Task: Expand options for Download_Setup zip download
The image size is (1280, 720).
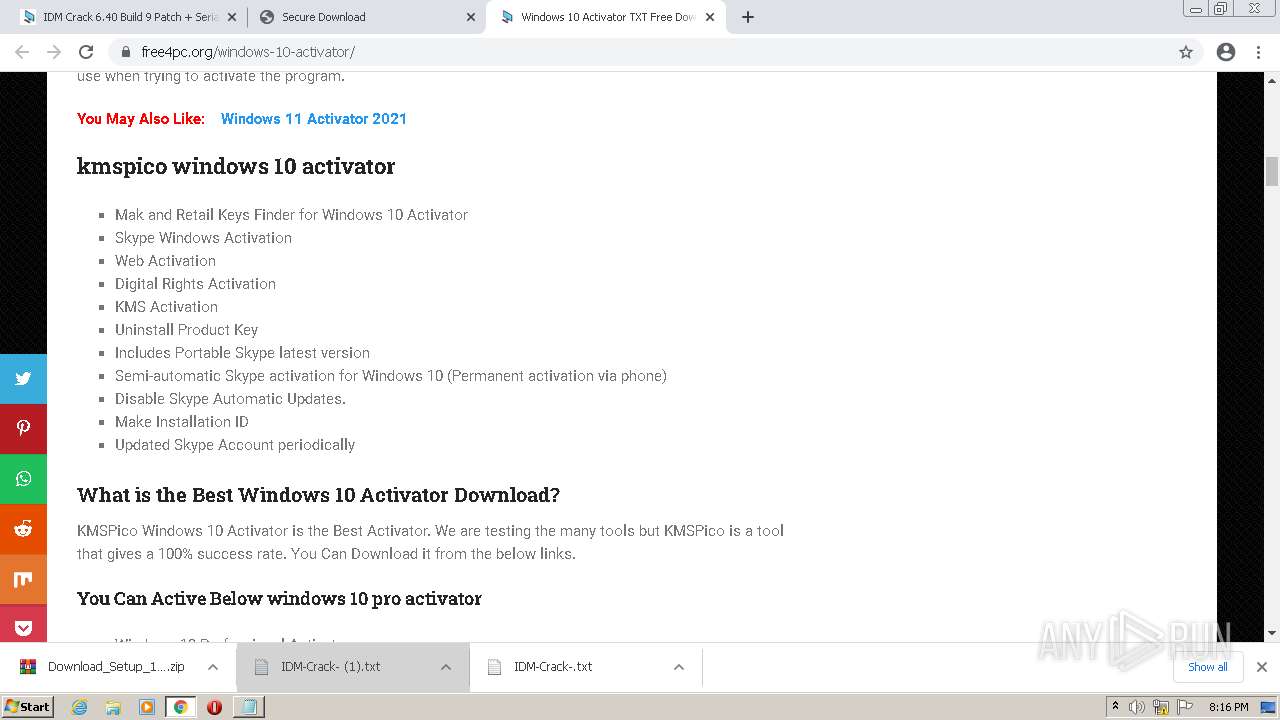Action: coord(213,667)
